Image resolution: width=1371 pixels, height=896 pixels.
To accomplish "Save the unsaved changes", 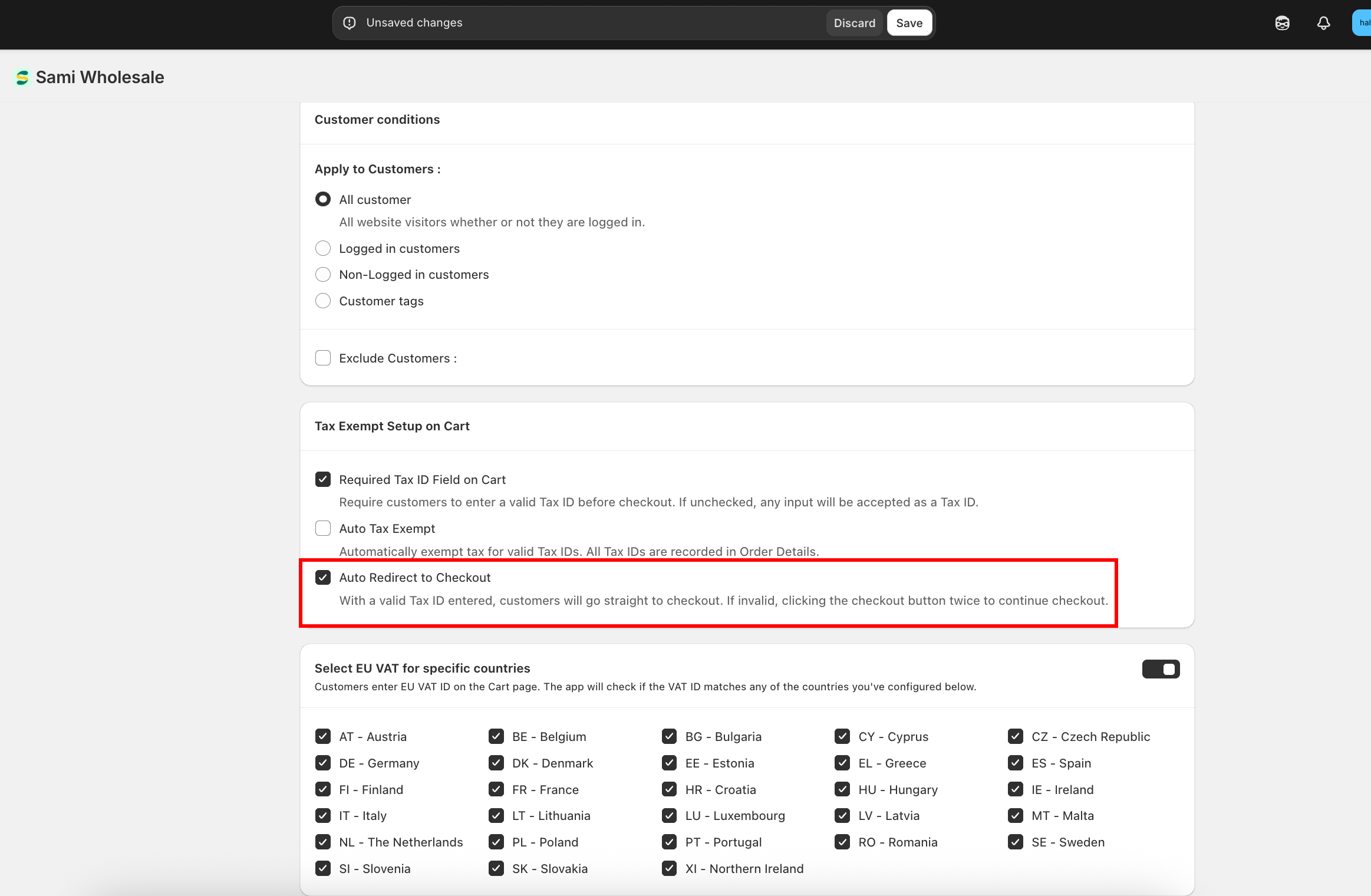I will coord(909,23).
